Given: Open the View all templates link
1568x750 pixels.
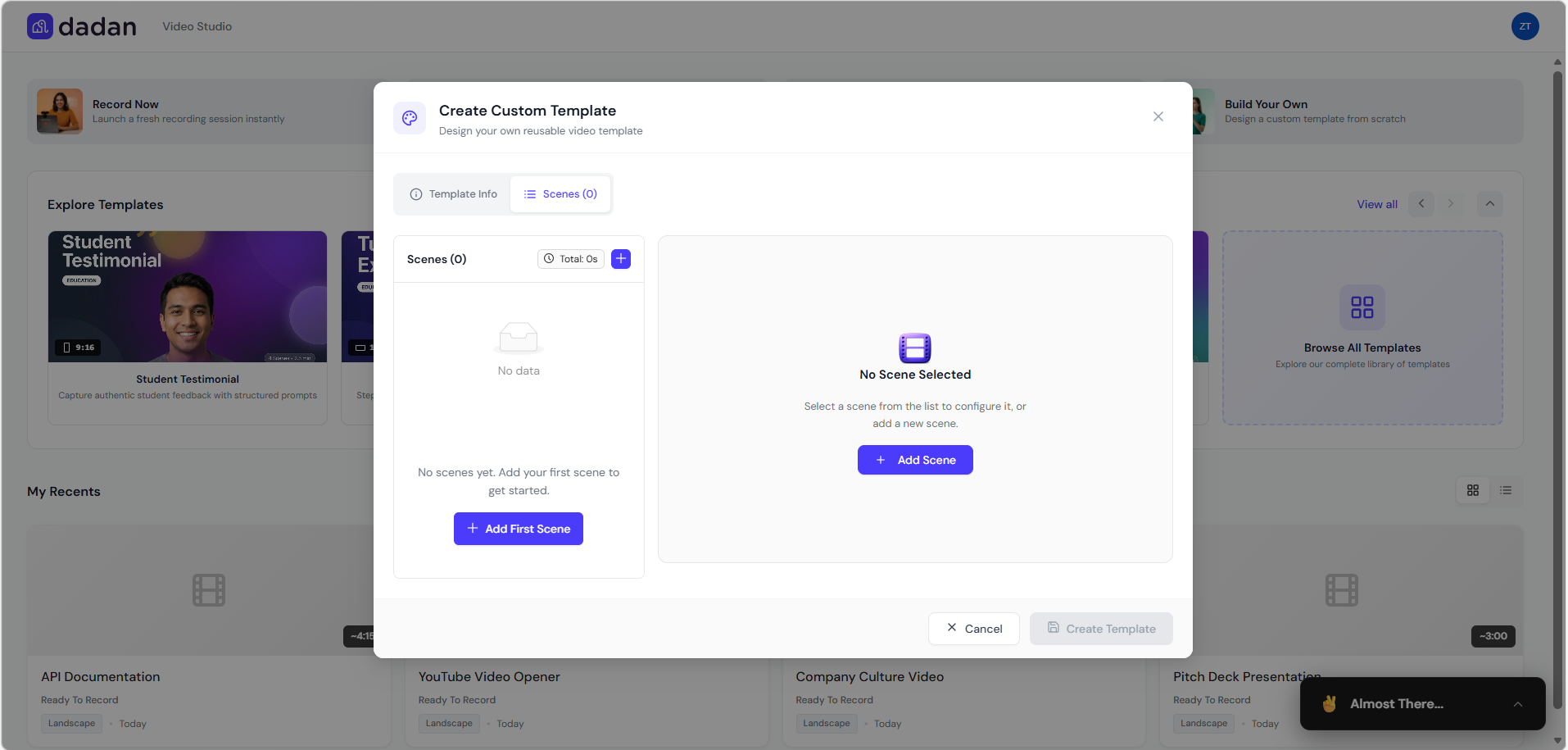Looking at the screenshot, I should 1376,204.
